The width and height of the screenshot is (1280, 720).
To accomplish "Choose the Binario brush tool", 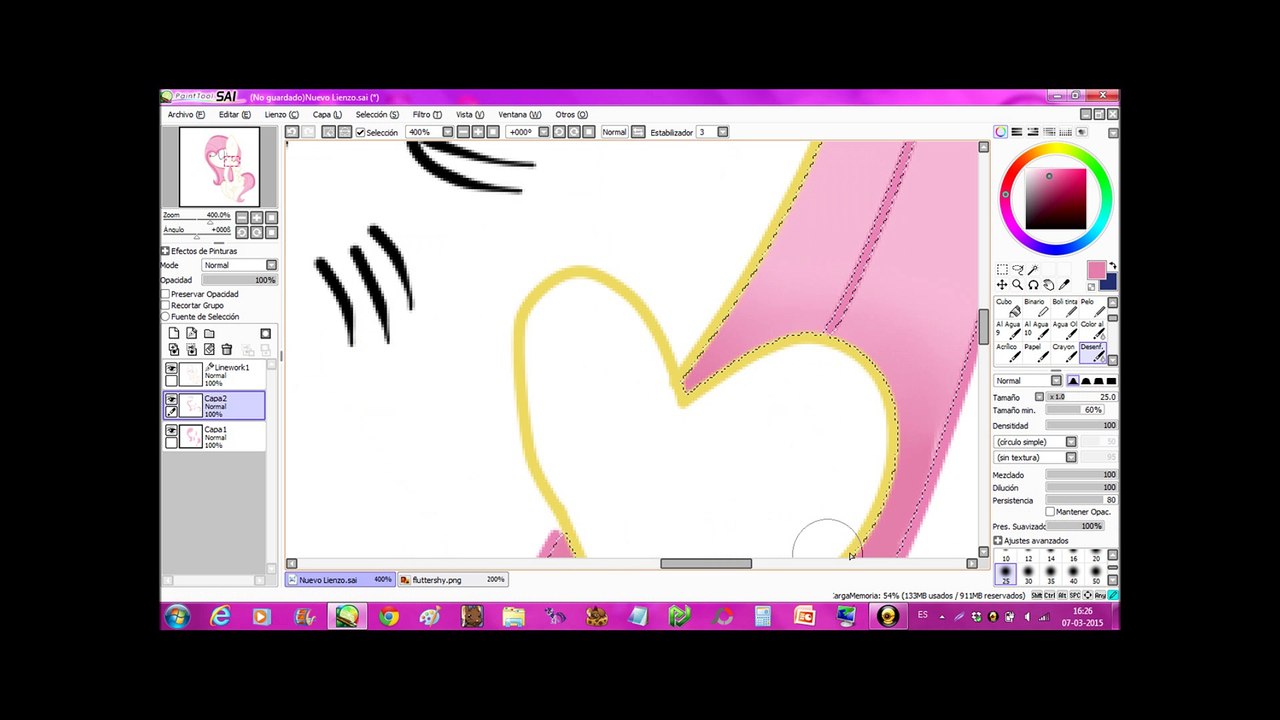I will point(1035,308).
